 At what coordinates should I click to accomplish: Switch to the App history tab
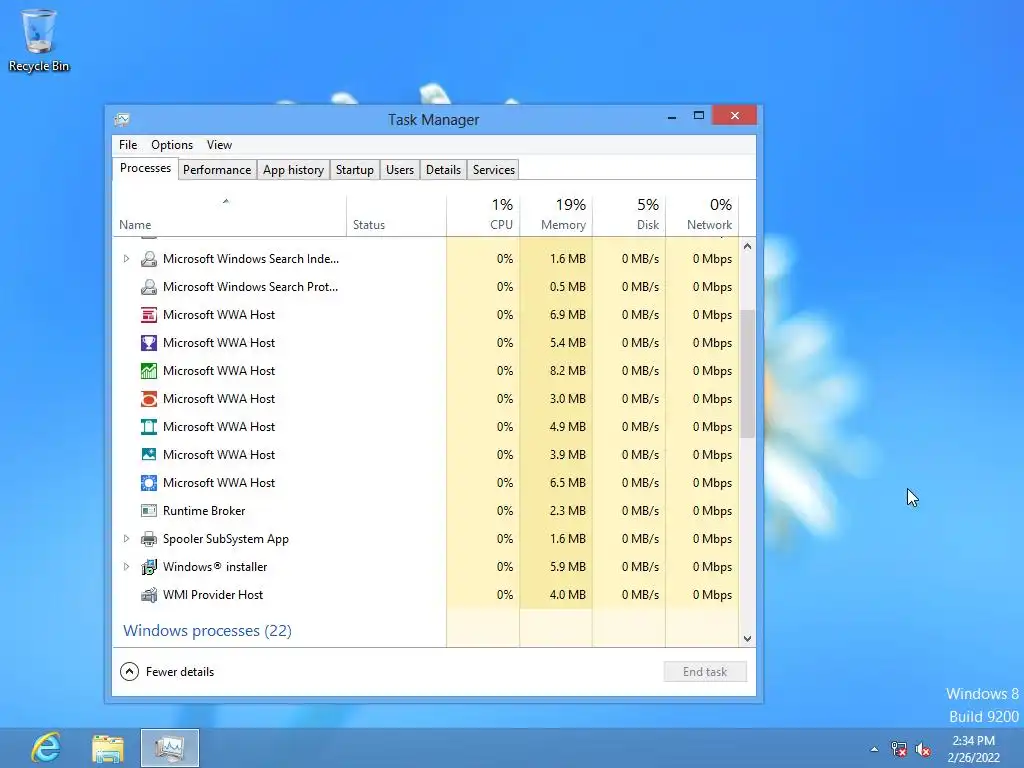[293, 170]
